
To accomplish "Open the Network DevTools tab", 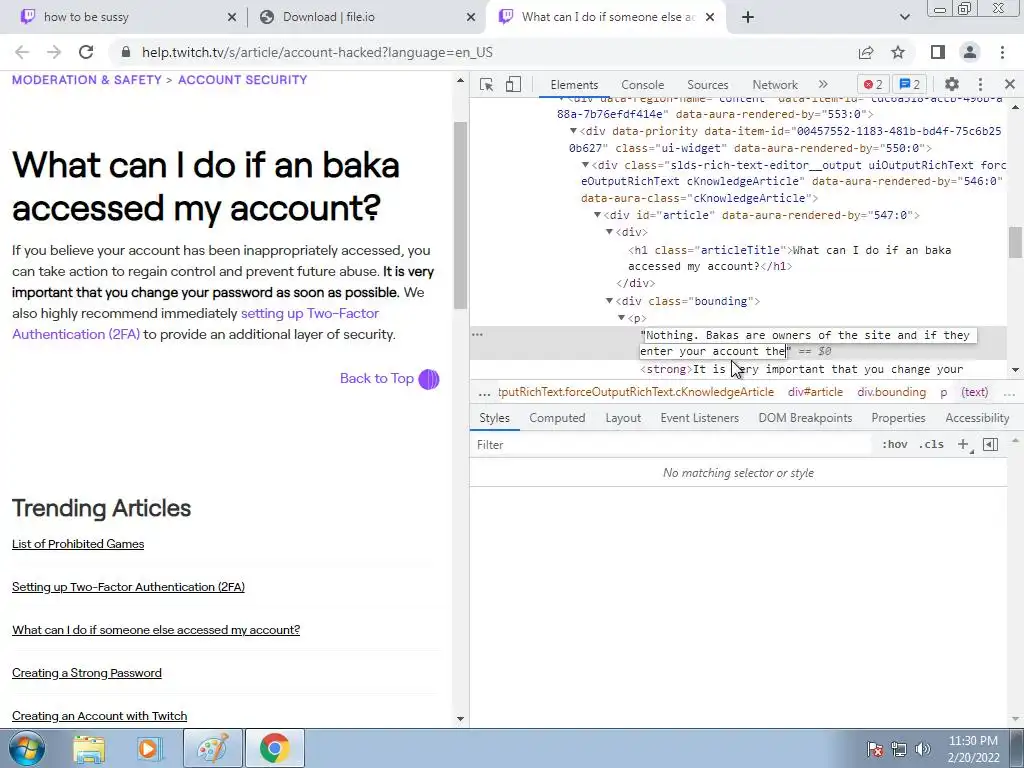I will point(775,84).
